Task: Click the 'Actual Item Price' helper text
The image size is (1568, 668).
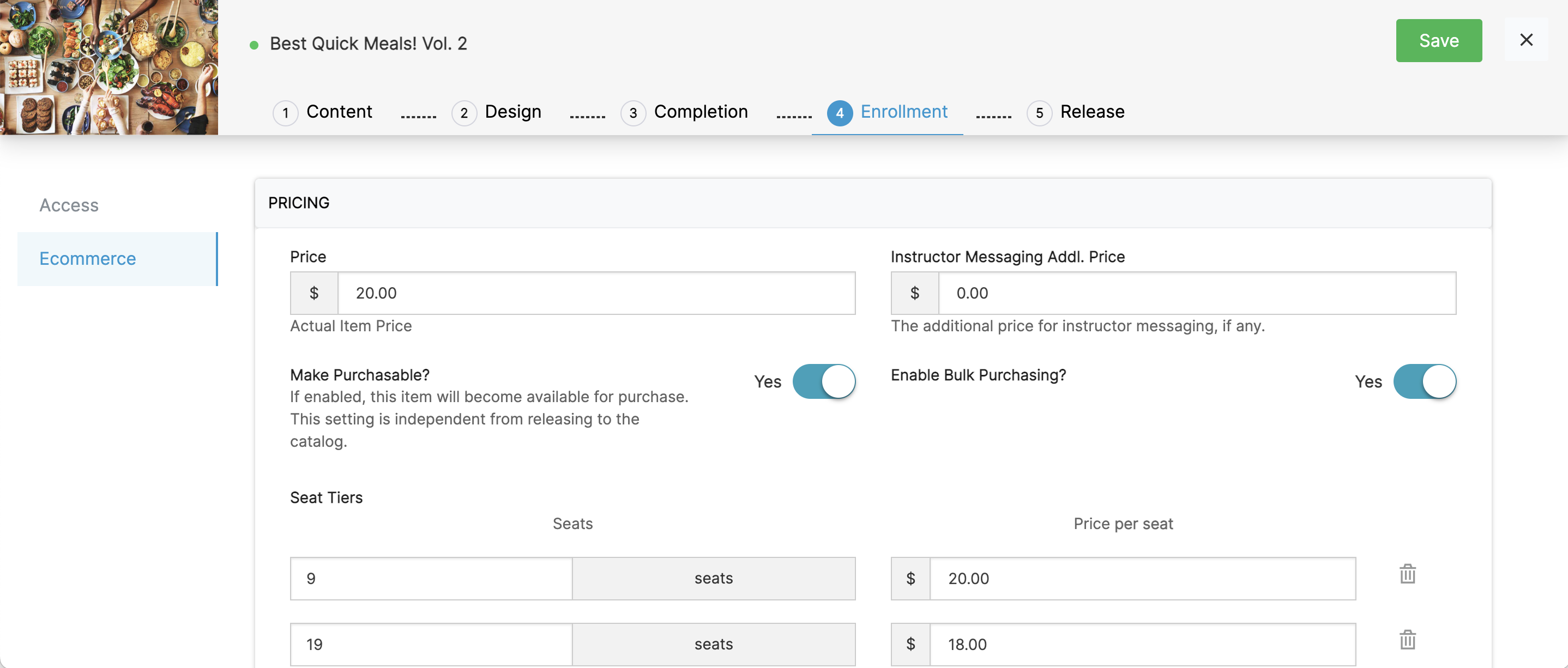Action: pos(351,326)
